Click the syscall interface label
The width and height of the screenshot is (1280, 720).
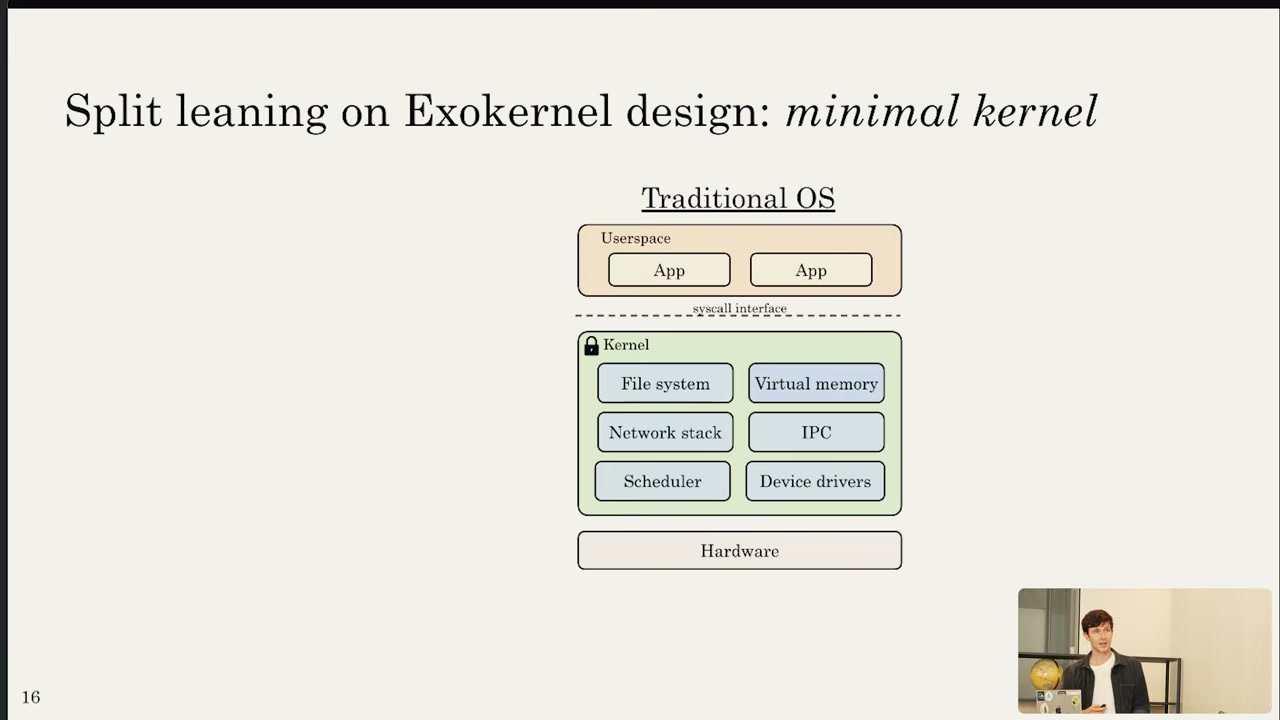[x=740, y=308]
